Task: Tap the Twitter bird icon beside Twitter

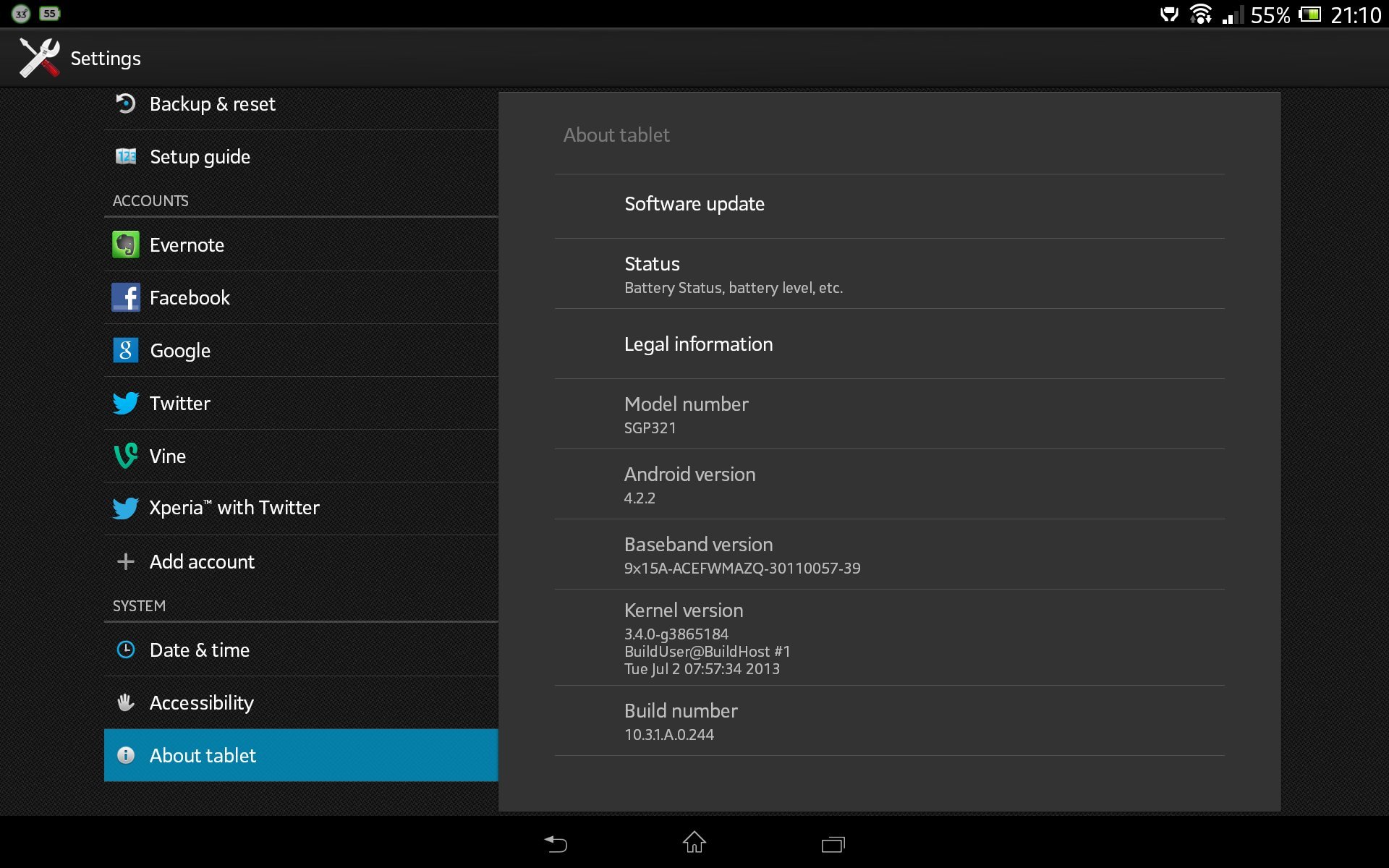Action: (x=126, y=403)
